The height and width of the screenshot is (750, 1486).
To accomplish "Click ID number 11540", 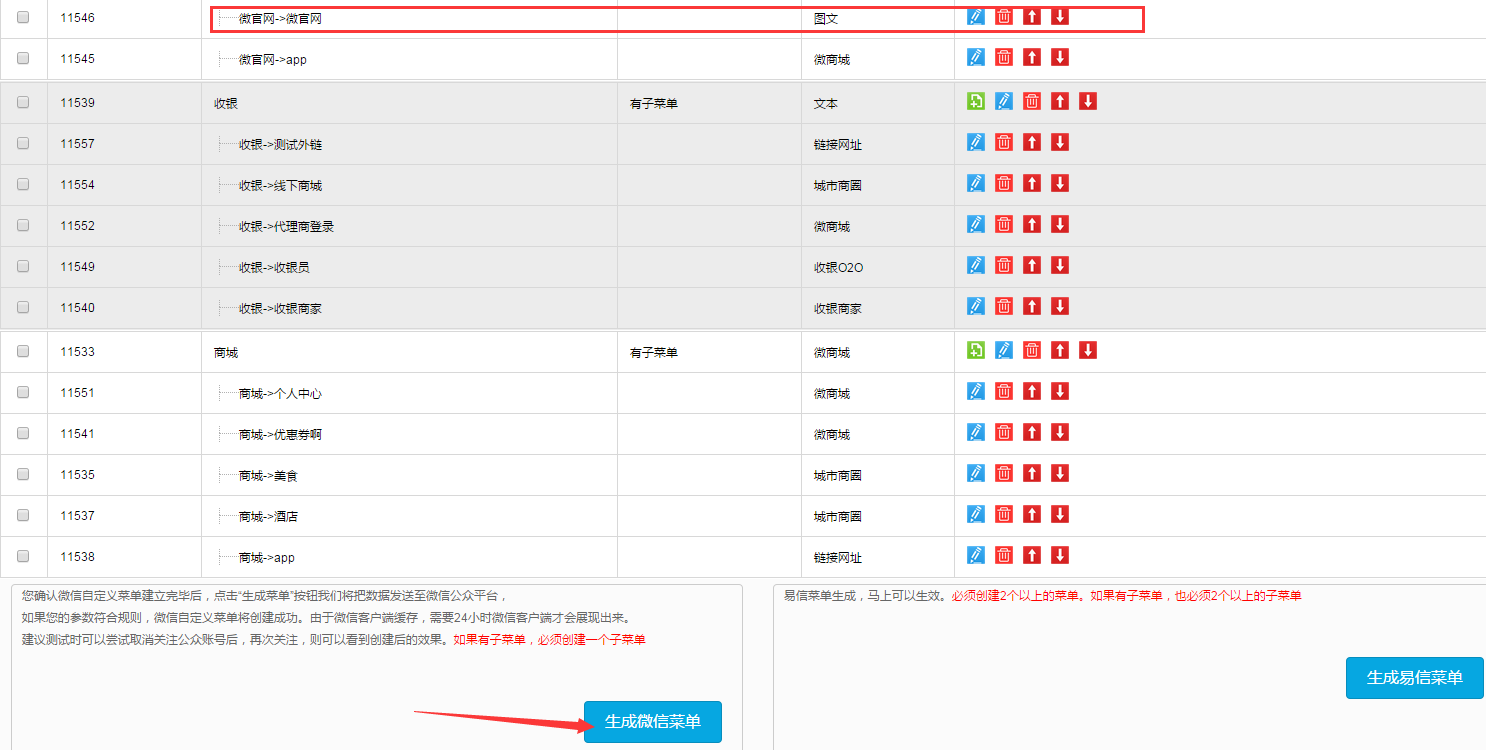I will click(77, 308).
